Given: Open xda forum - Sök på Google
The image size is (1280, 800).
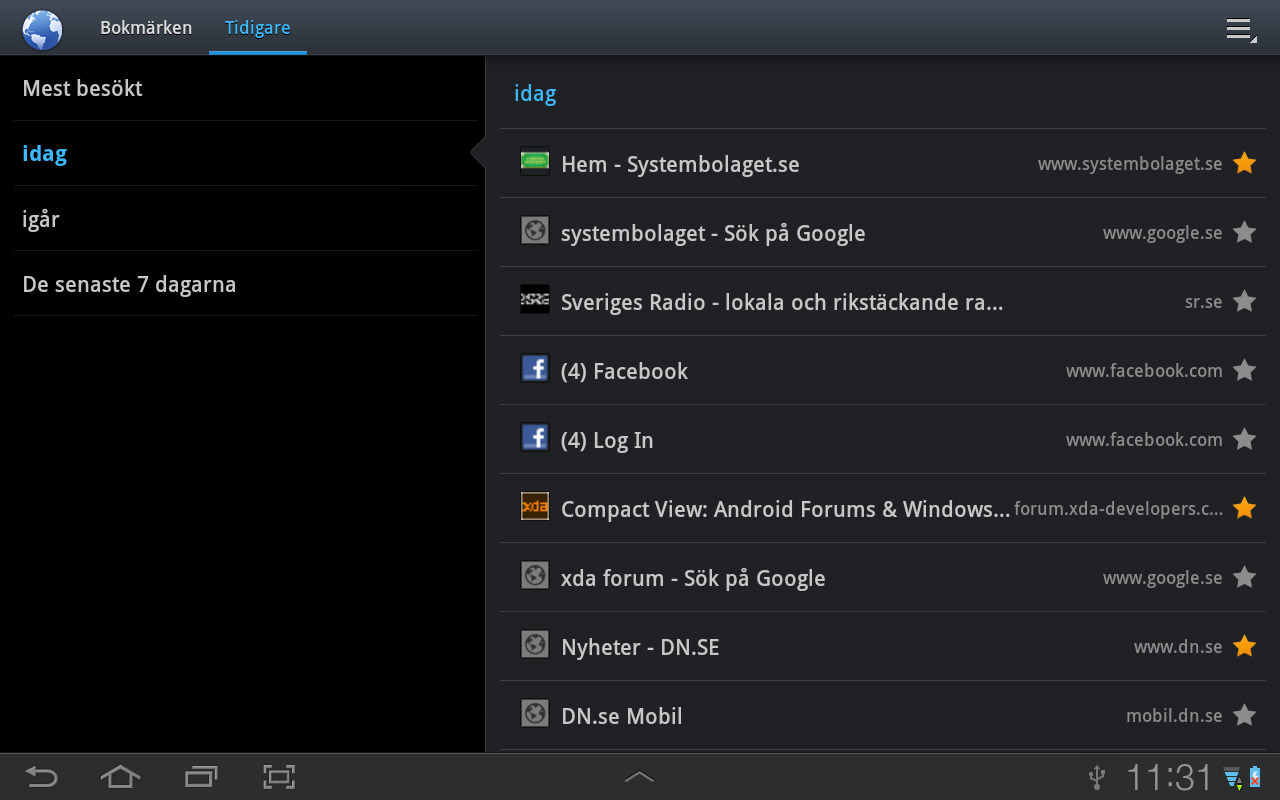Looking at the screenshot, I should [x=883, y=577].
